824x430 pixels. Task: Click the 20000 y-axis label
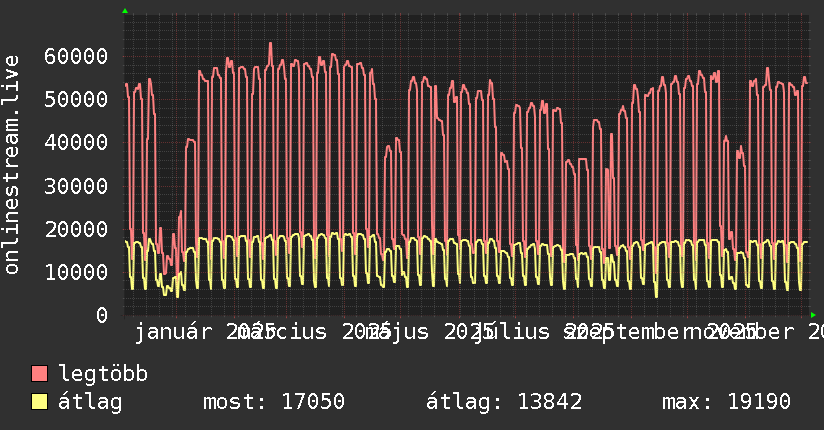click(x=76, y=229)
